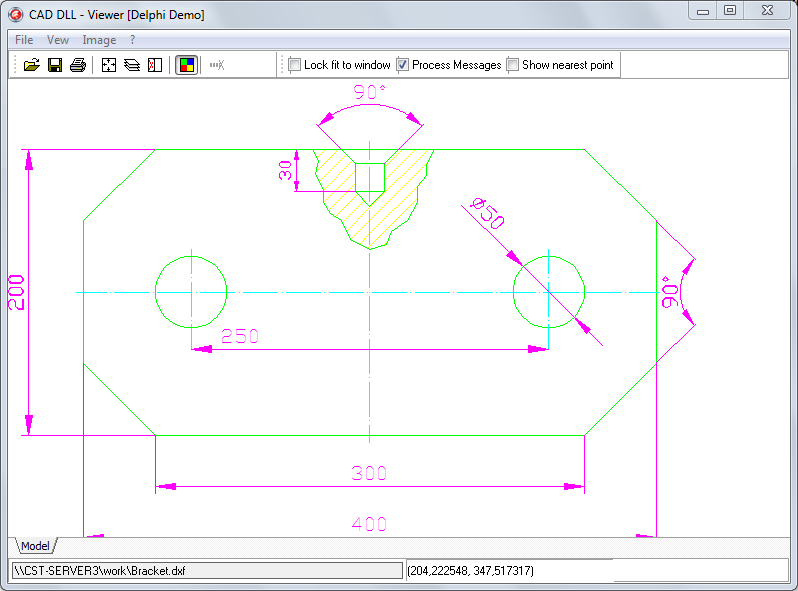Click the Print icon in toolbar
Viewport: 798px width, 591px height.
click(x=78, y=65)
